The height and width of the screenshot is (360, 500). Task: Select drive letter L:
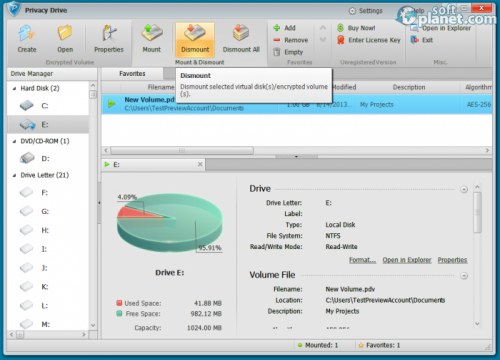point(48,306)
